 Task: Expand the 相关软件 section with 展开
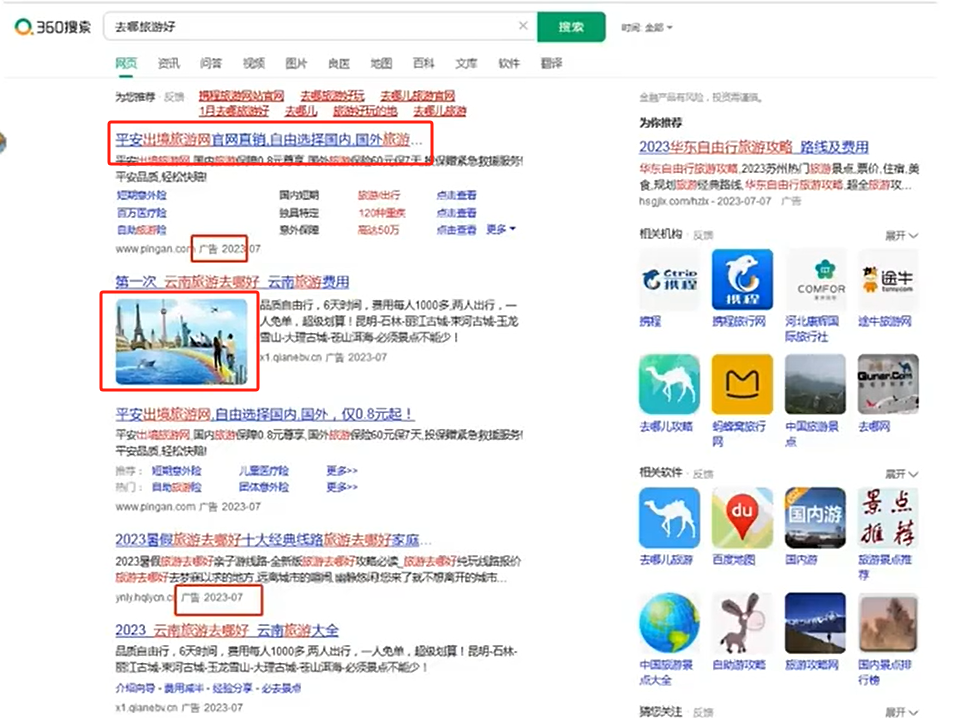click(901, 474)
